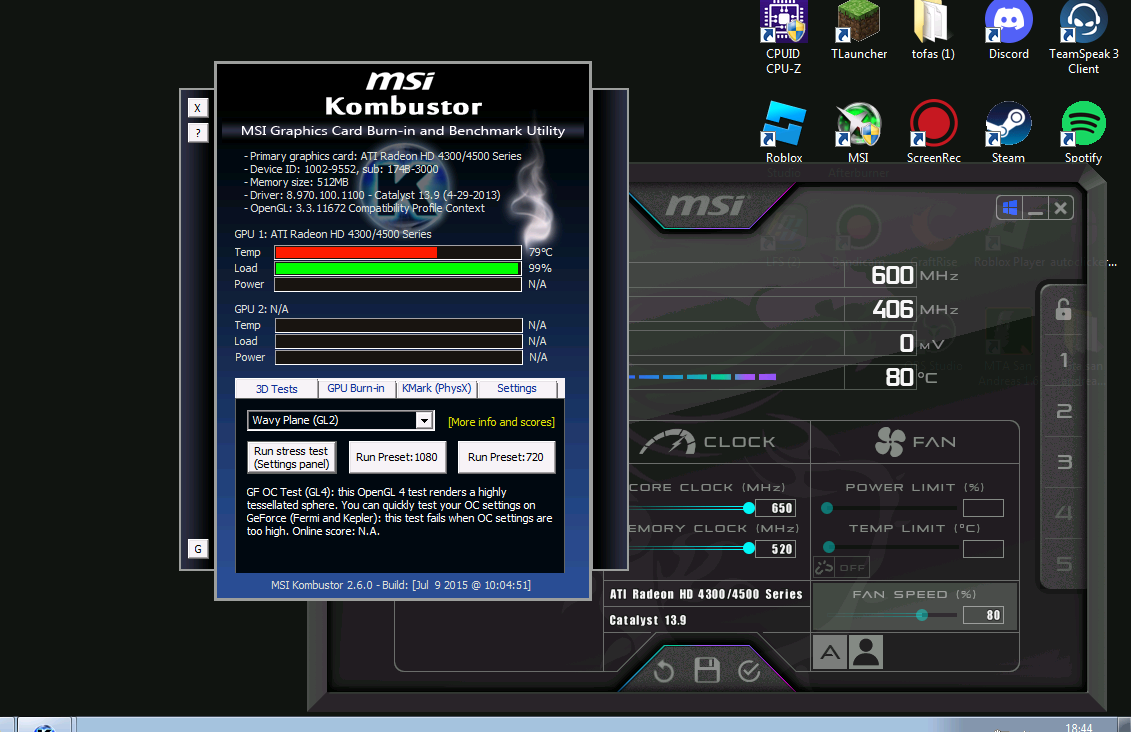Switch to the GPU Burn-in tab
The image size is (1131, 732).
point(356,388)
